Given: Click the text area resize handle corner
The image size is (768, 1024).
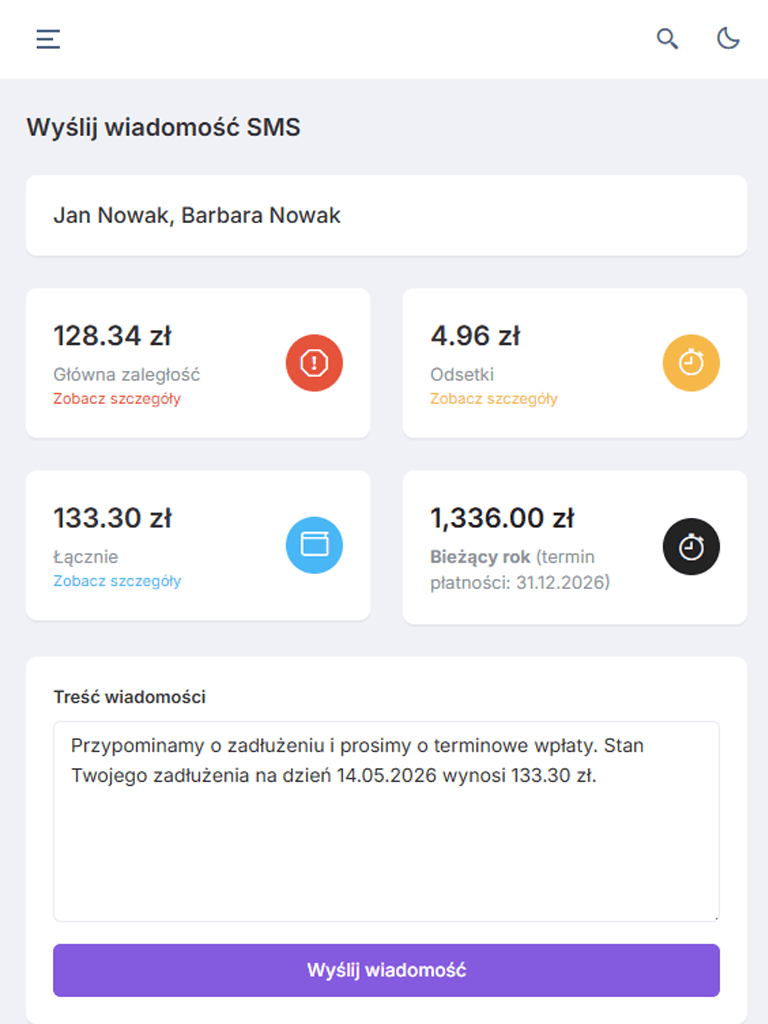Looking at the screenshot, I should pos(716,918).
